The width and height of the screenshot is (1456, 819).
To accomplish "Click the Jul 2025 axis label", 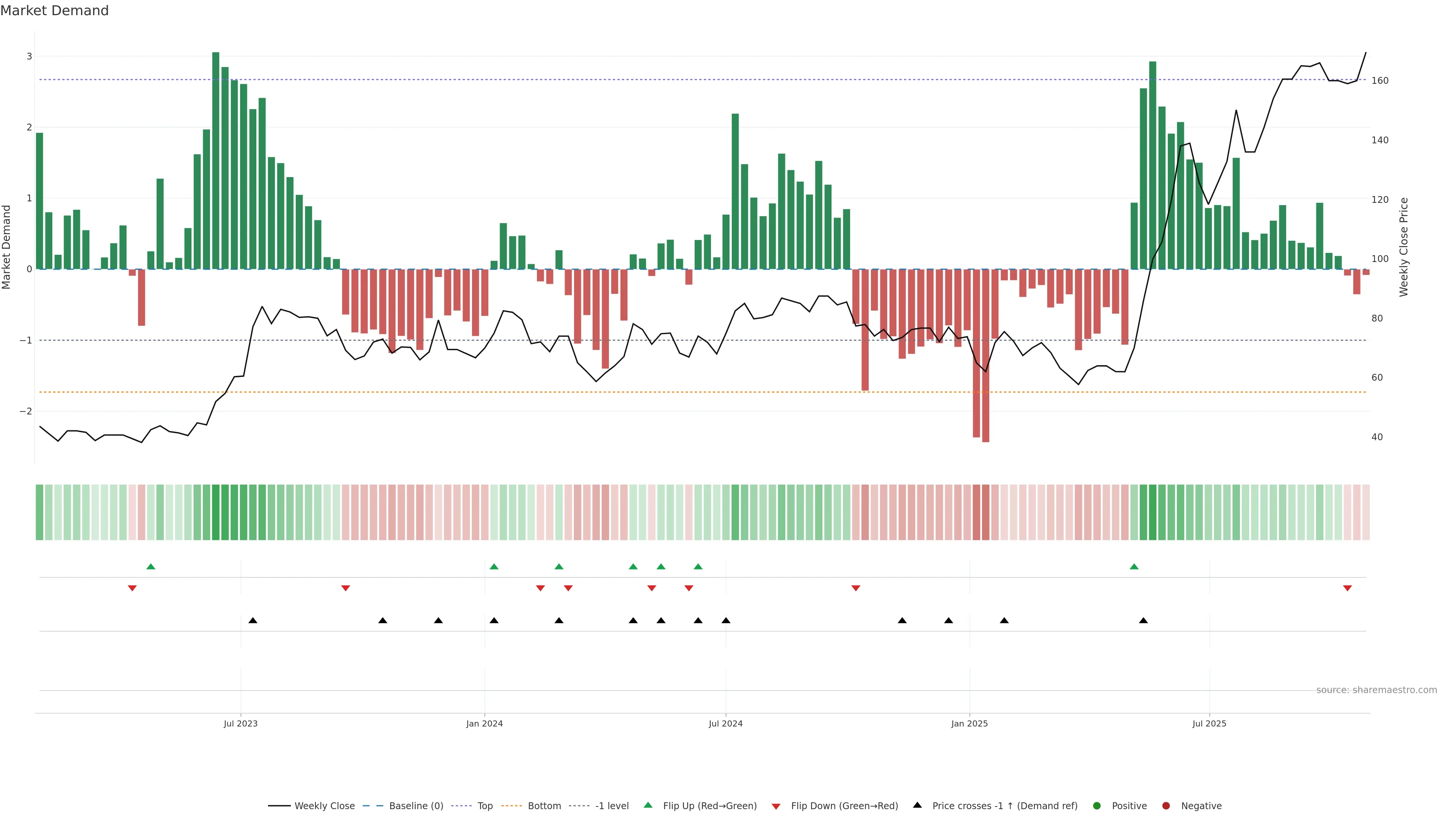I will [x=1209, y=723].
